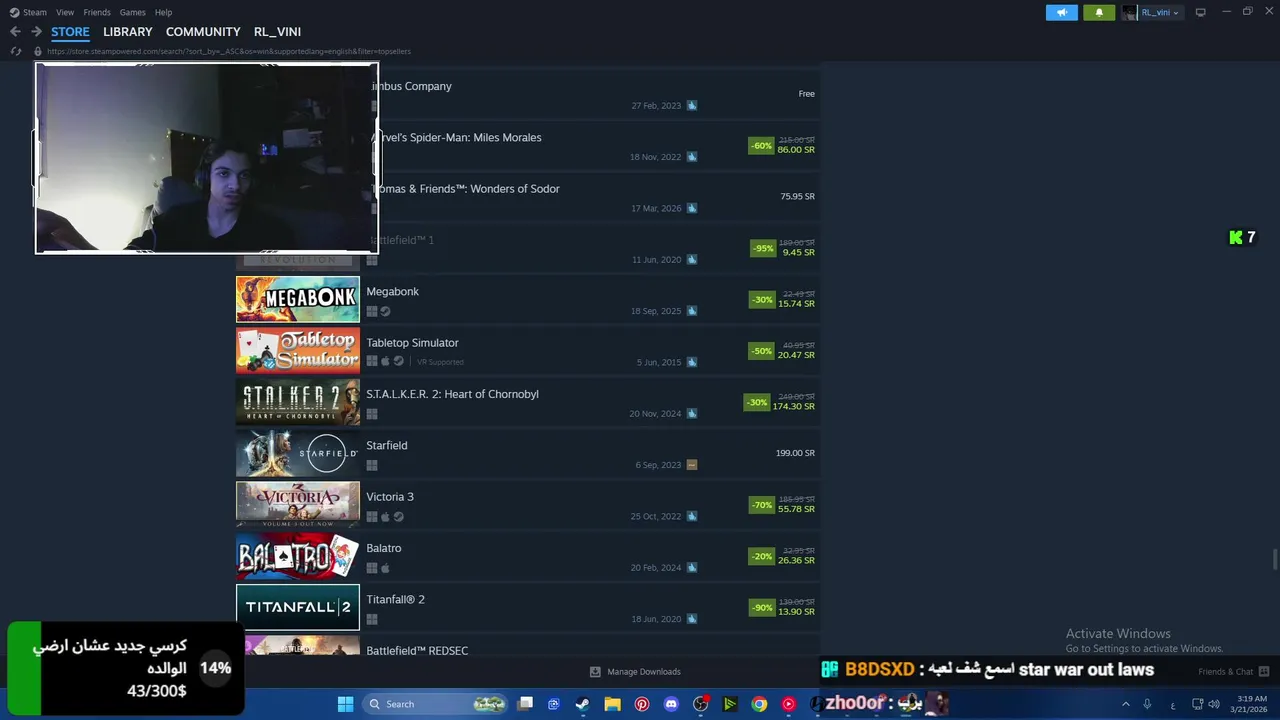
Task: Open Thomas & Friends: Wonders of Sodor title
Action: 466,189
